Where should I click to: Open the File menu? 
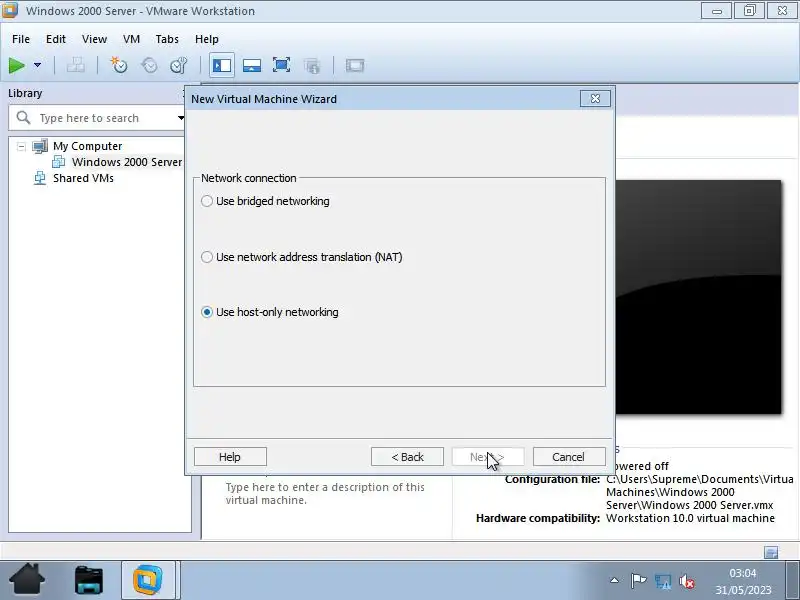(21, 39)
